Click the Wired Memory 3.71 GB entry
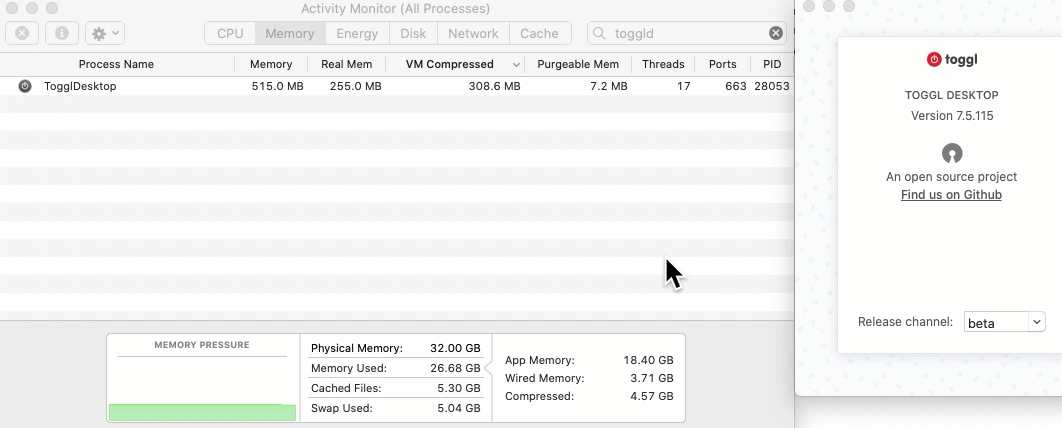The height and width of the screenshot is (428, 1062). [x=589, y=378]
